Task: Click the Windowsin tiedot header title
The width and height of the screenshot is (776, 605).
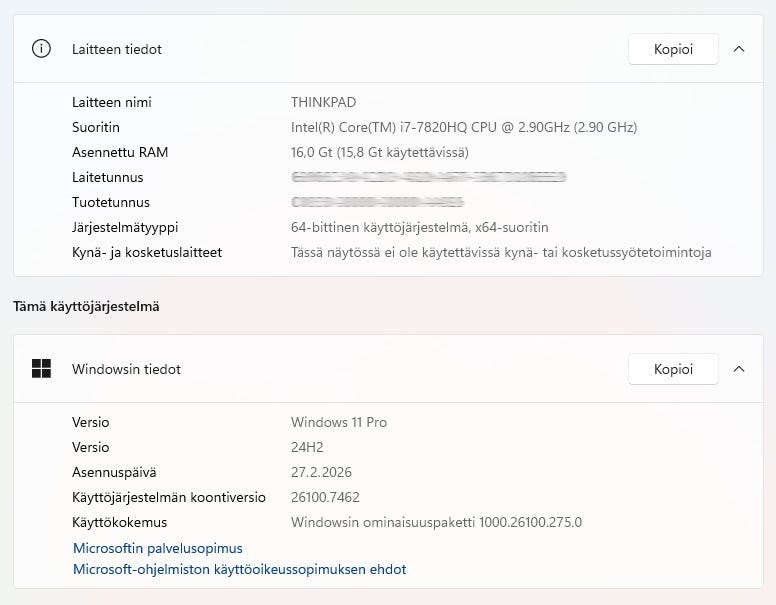Action: pyautogui.click(x=126, y=369)
